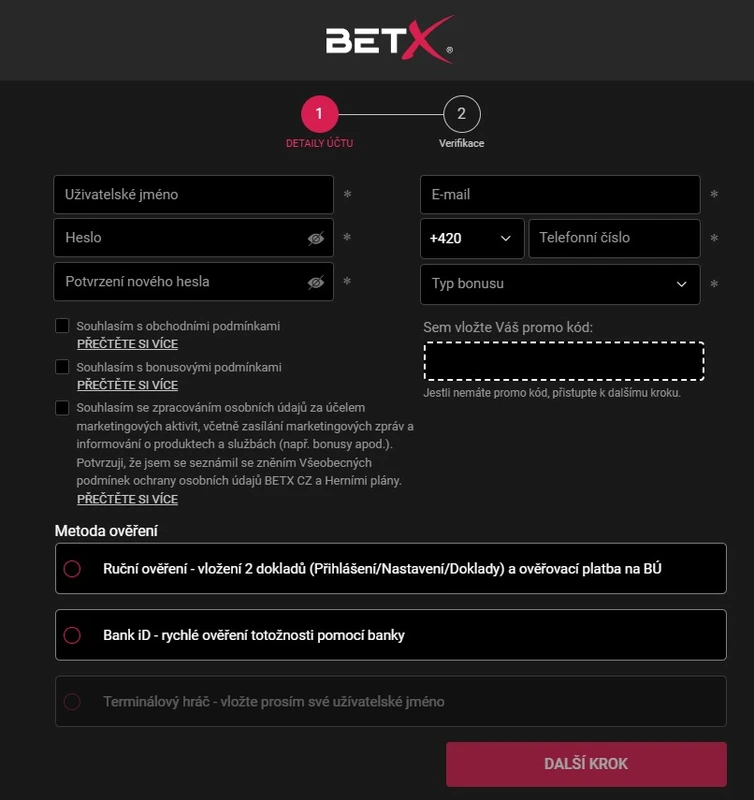754x800 pixels.
Task: Toggle visibility of the Heslo password field
Action: pyautogui.click(x=316, y=238)
